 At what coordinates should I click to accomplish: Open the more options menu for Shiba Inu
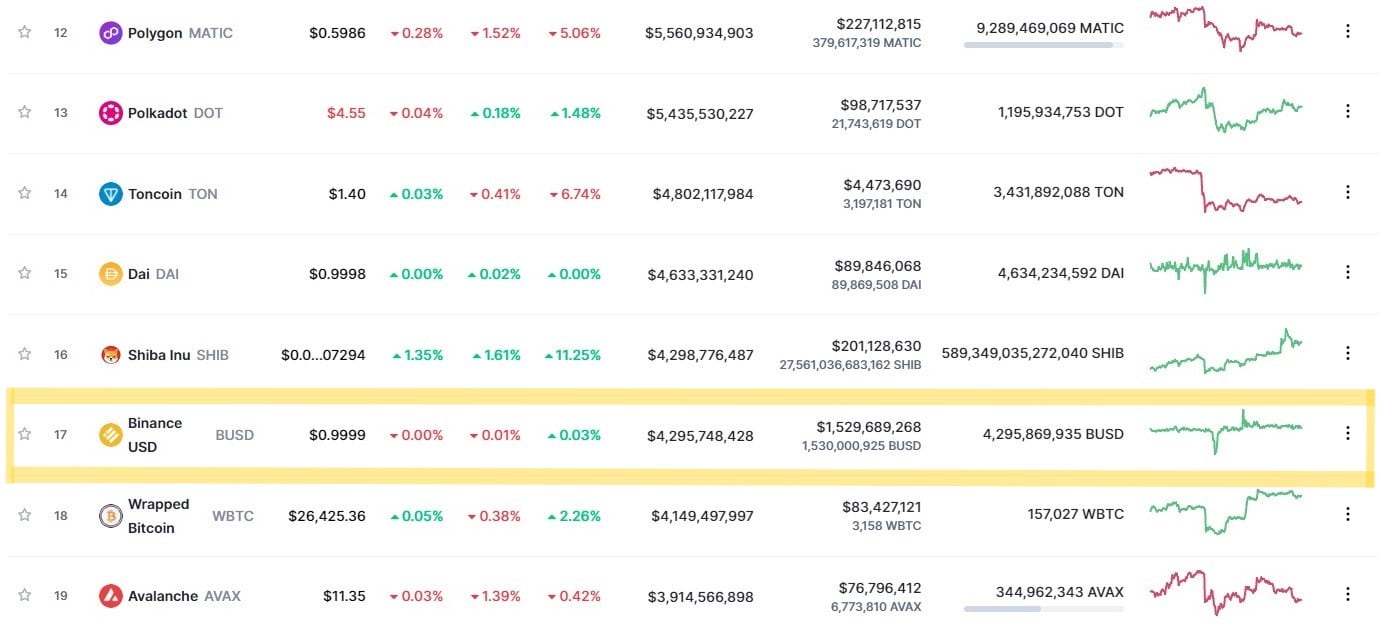pyautogui.click(x=1347, y=353)
